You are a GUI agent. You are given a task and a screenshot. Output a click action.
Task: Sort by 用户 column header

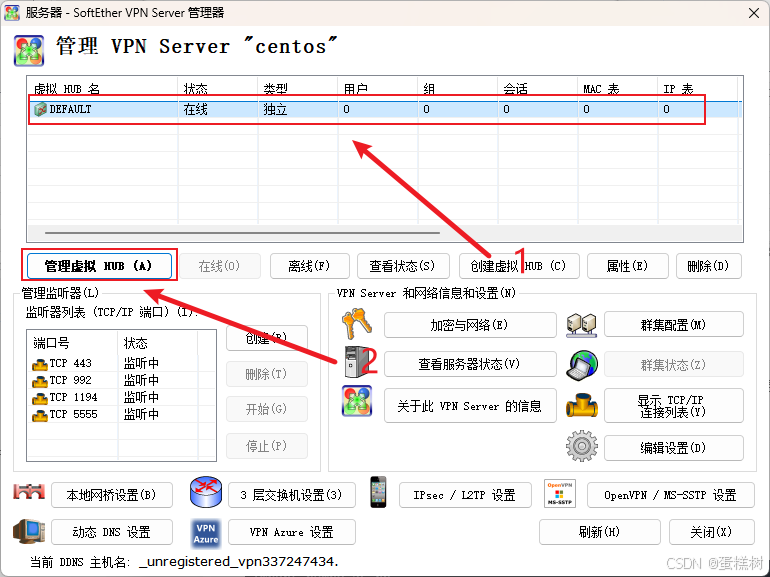378,88
